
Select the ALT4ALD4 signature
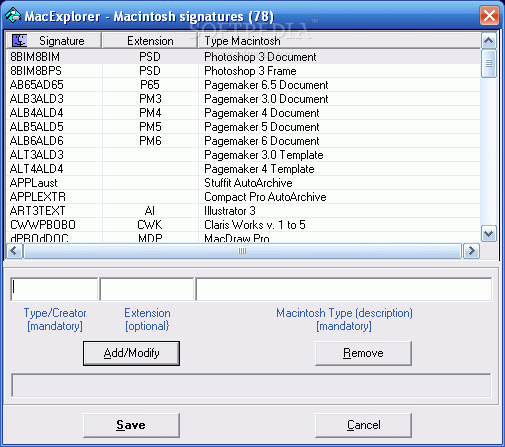pos(37,169)
